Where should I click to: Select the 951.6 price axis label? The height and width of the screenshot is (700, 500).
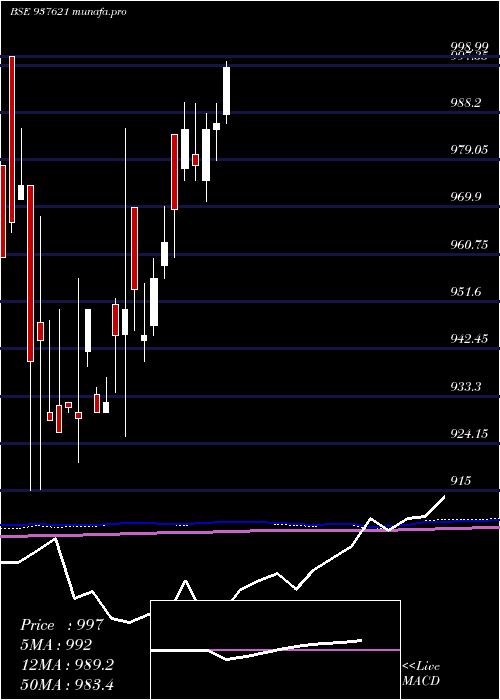click(x=466, y=292)
